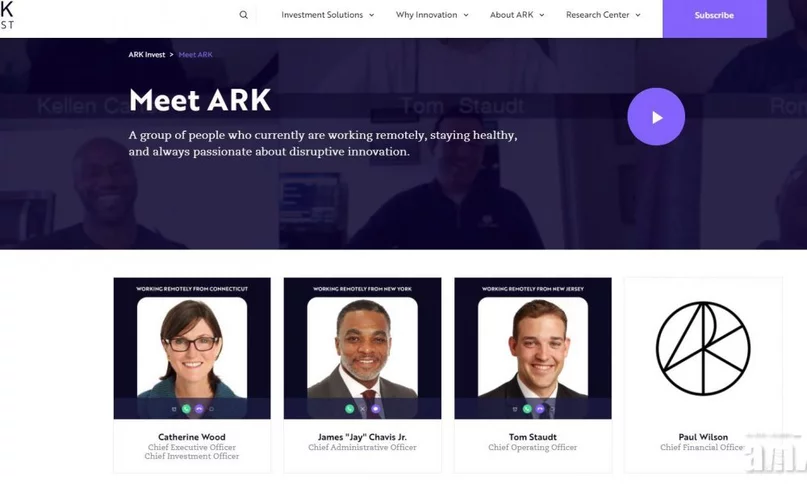Click purple icon on Tom Staudt card
Screen dimensions: 807x484
pyautogui.click(x=540, y=409)
